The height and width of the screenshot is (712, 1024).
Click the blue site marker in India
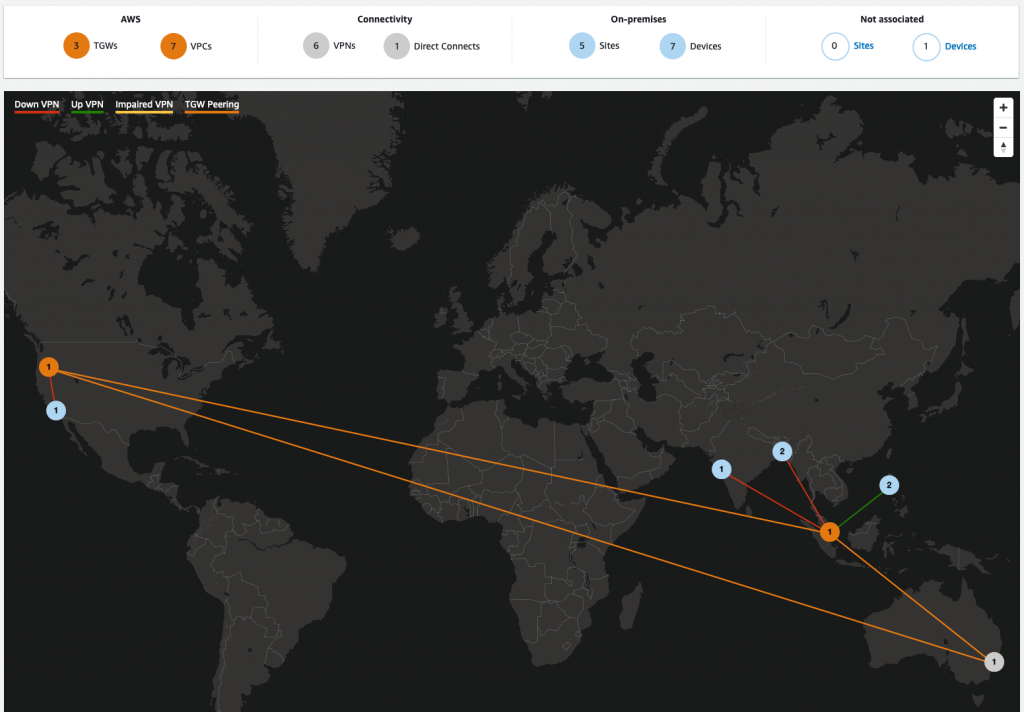[x=721, y=469]
